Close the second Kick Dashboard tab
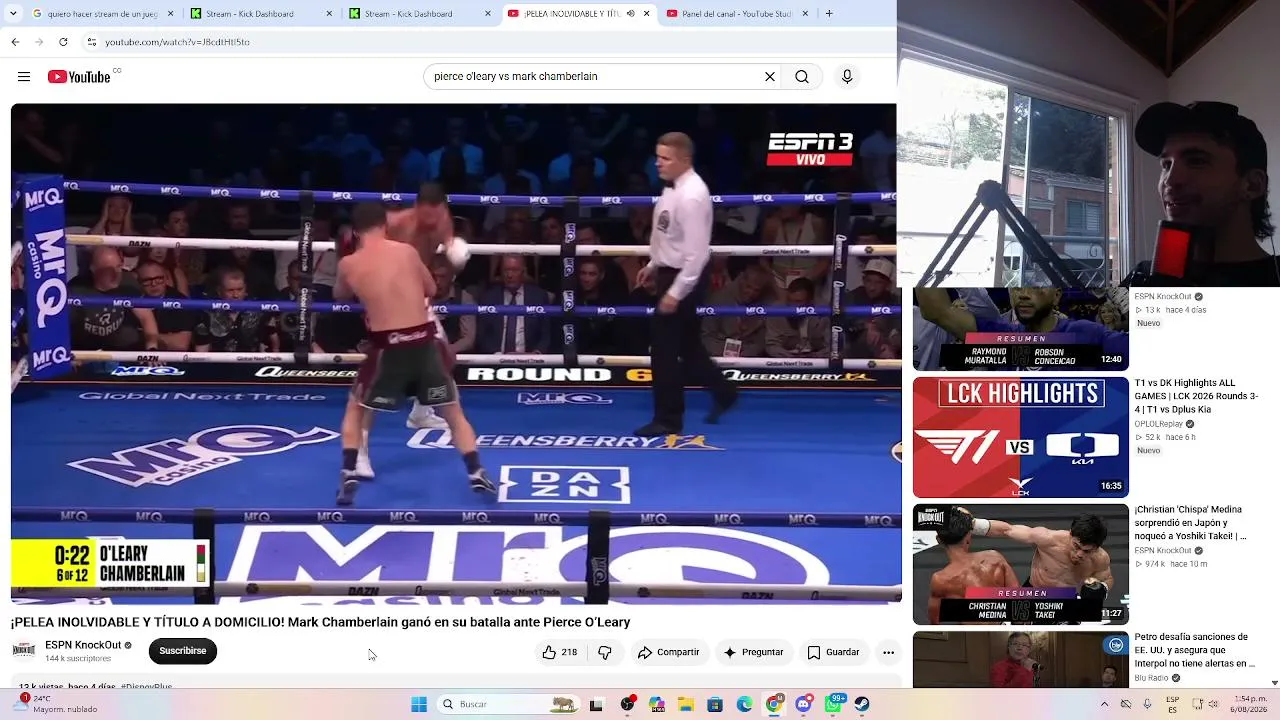The image size is (1280, 720). pos(487,14)
